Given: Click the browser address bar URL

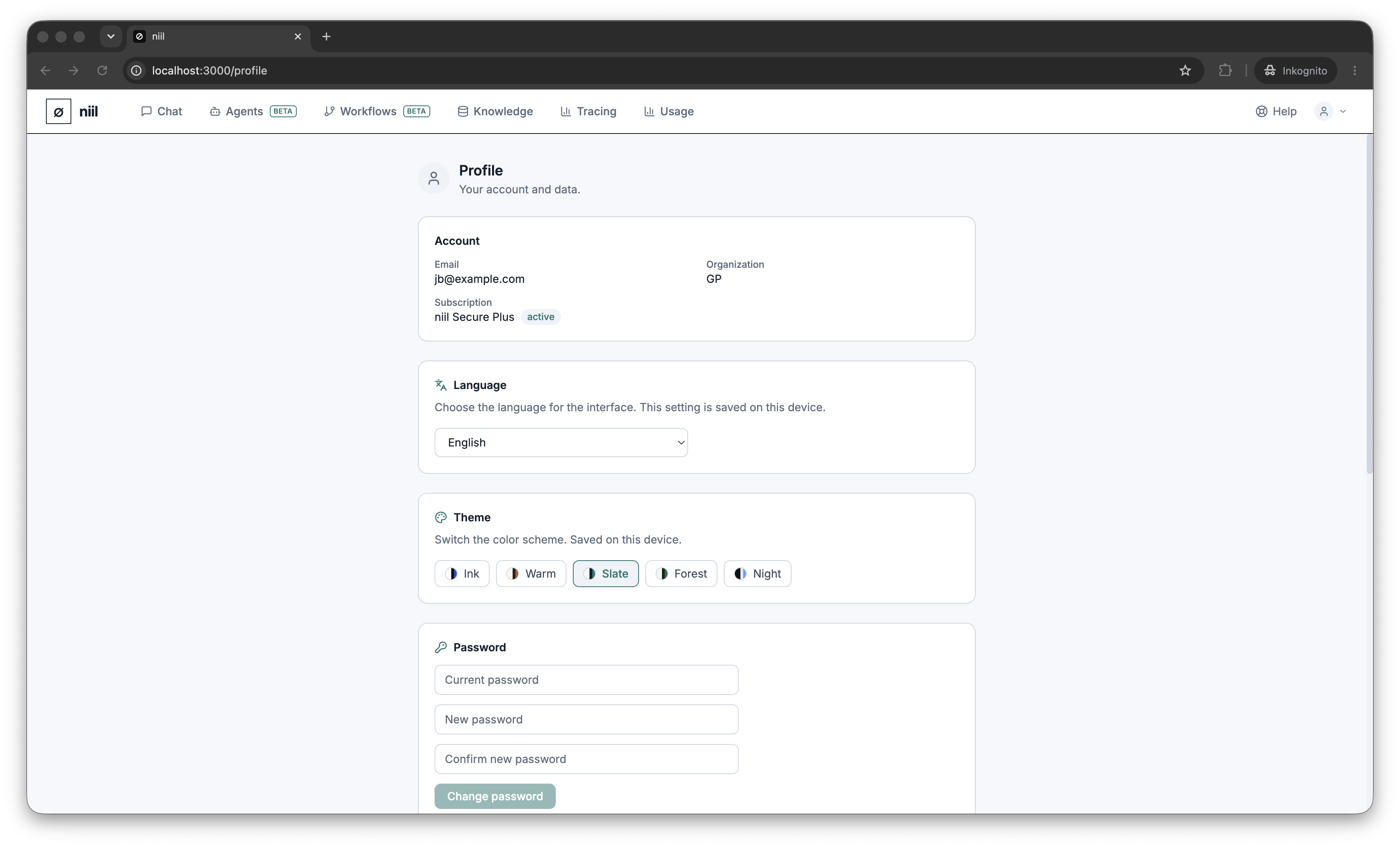Looking at the screenshot, I should [209, 71].
